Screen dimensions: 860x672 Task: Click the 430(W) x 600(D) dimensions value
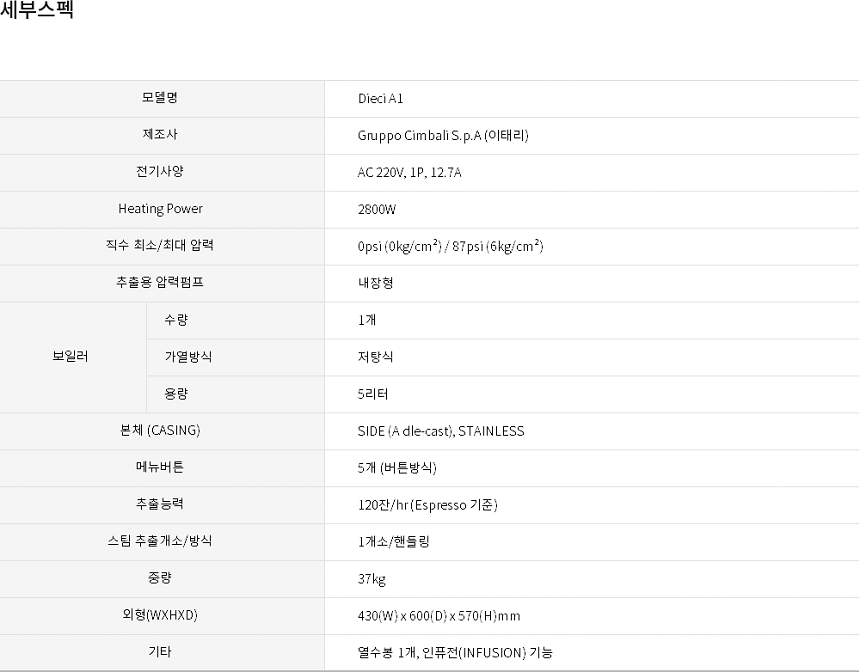pos(439,616)
